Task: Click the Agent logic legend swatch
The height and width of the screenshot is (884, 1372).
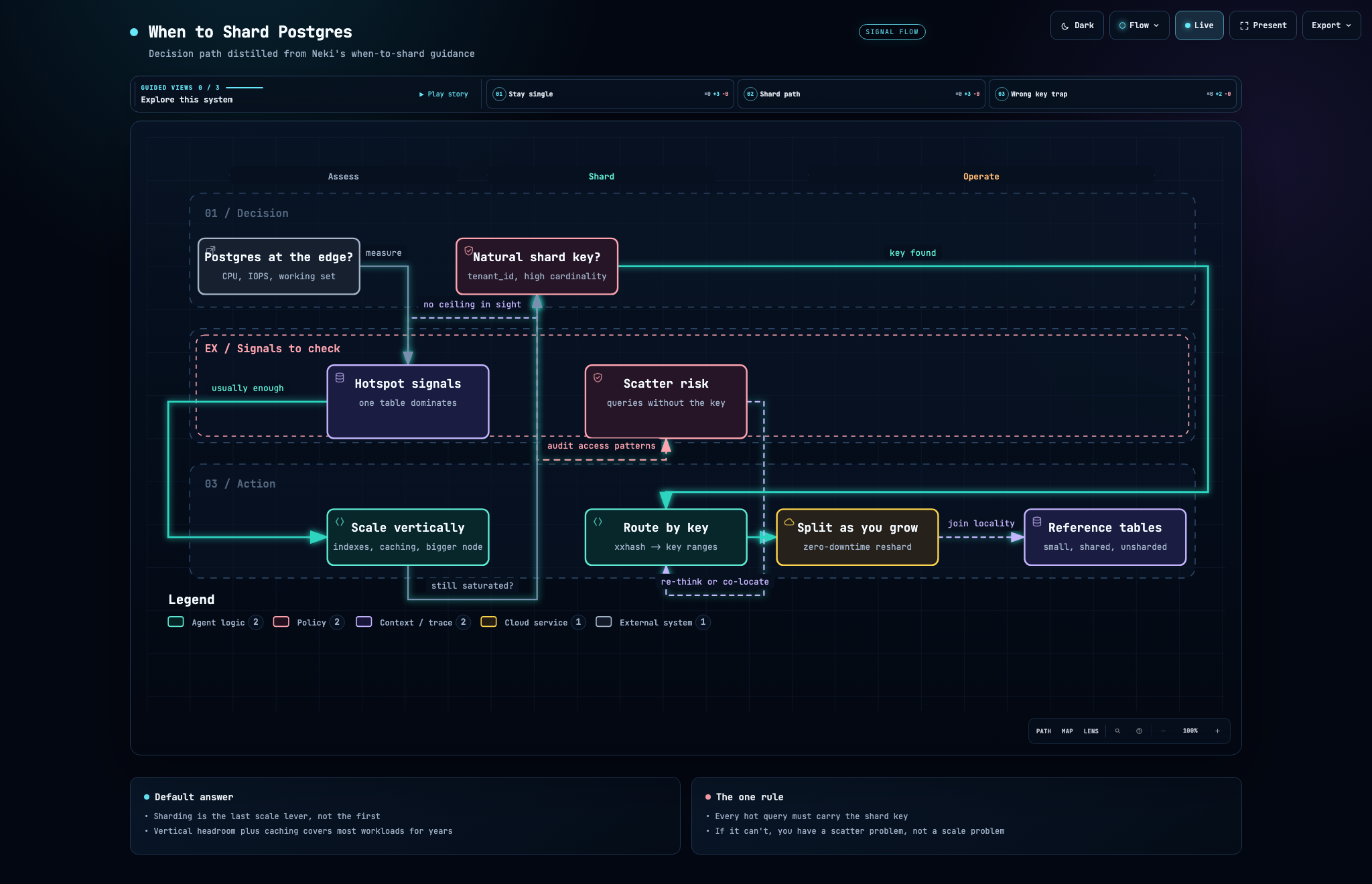Action: coord(176,621)
